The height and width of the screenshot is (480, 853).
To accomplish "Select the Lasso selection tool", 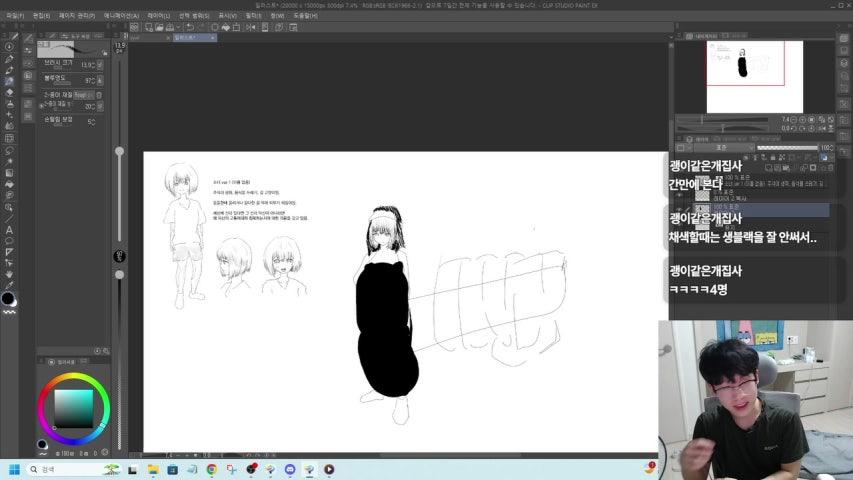I will tap(9, 151).
